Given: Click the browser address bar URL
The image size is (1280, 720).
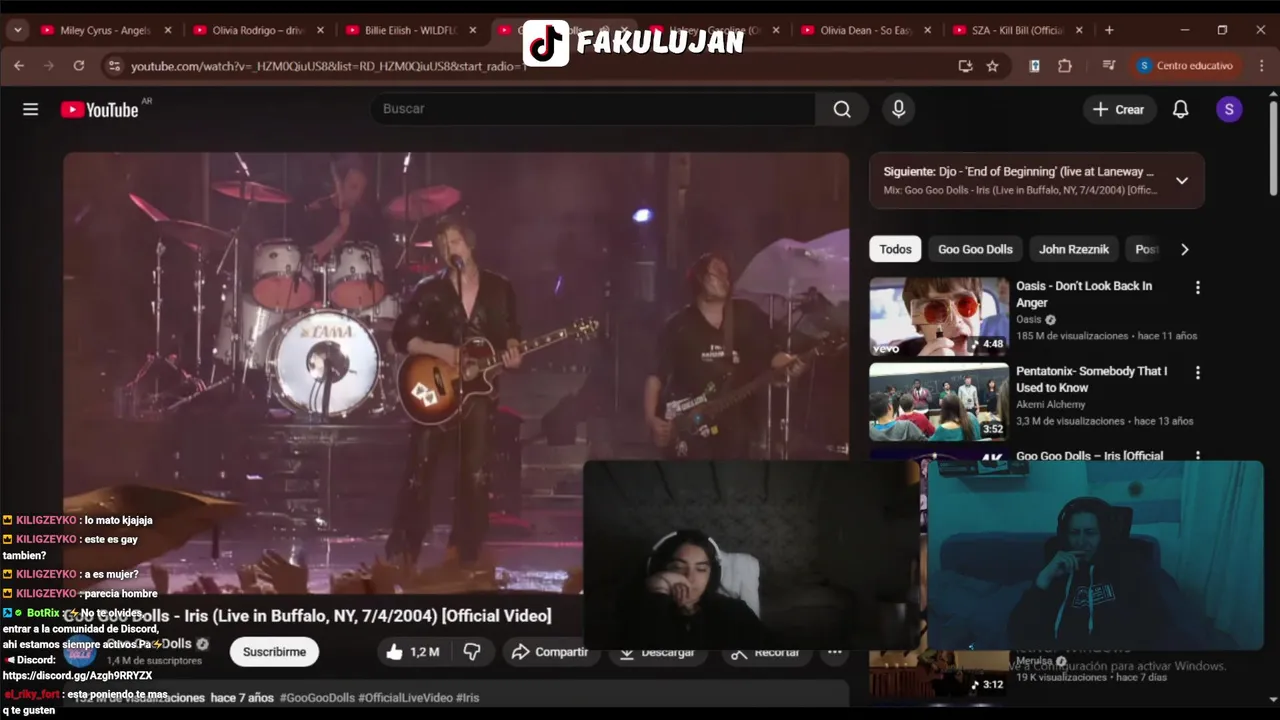Looking at the screenshot, I should (x=328, y=66).
